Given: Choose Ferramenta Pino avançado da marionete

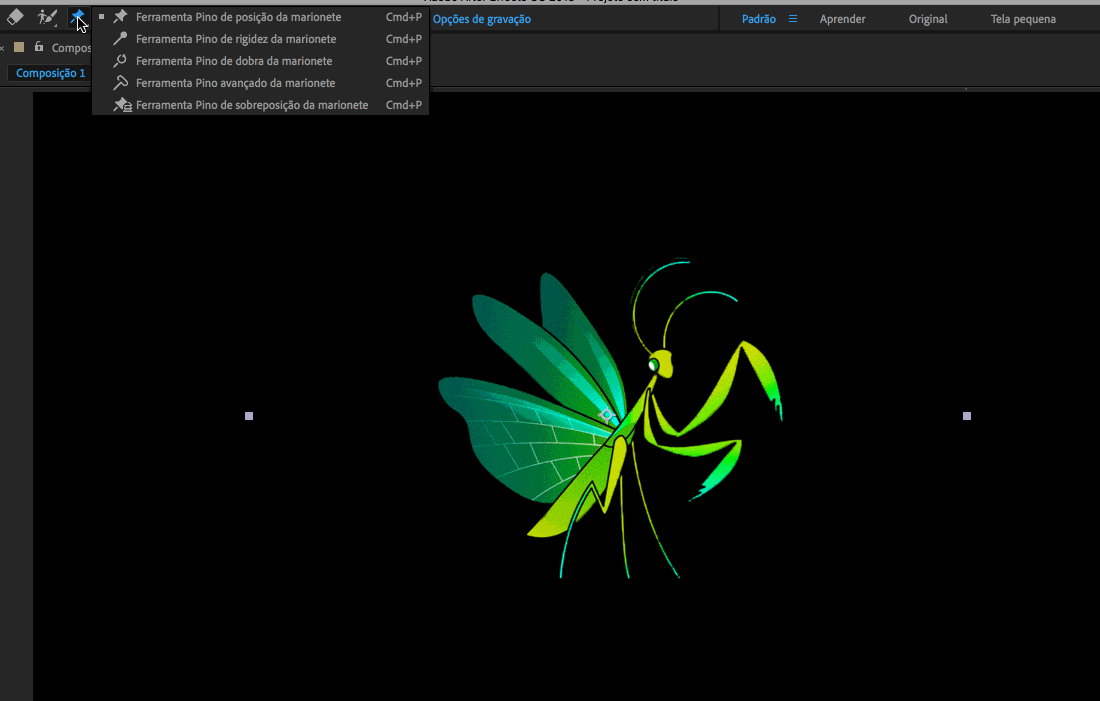Looking at the screenshot, I should (x=260, y=83).
